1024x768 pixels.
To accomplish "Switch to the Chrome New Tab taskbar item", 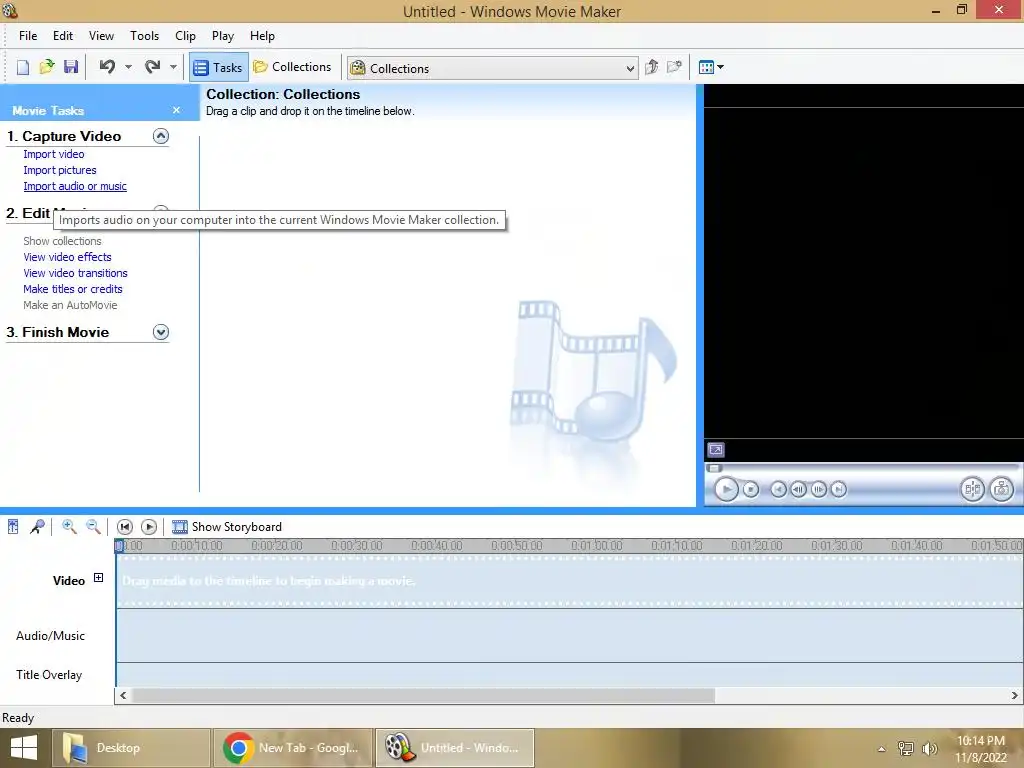I will pos(293,748).
